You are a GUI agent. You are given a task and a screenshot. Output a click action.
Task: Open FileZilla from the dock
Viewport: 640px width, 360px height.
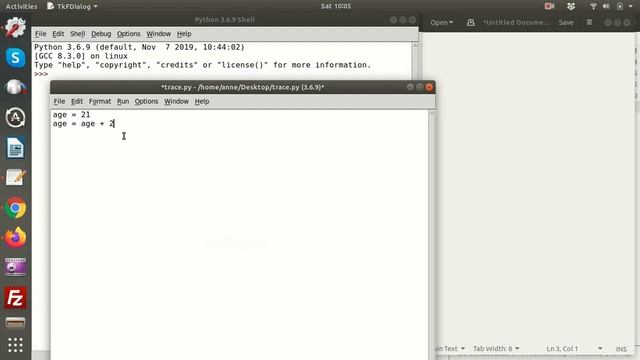click(x=16, y=298)
